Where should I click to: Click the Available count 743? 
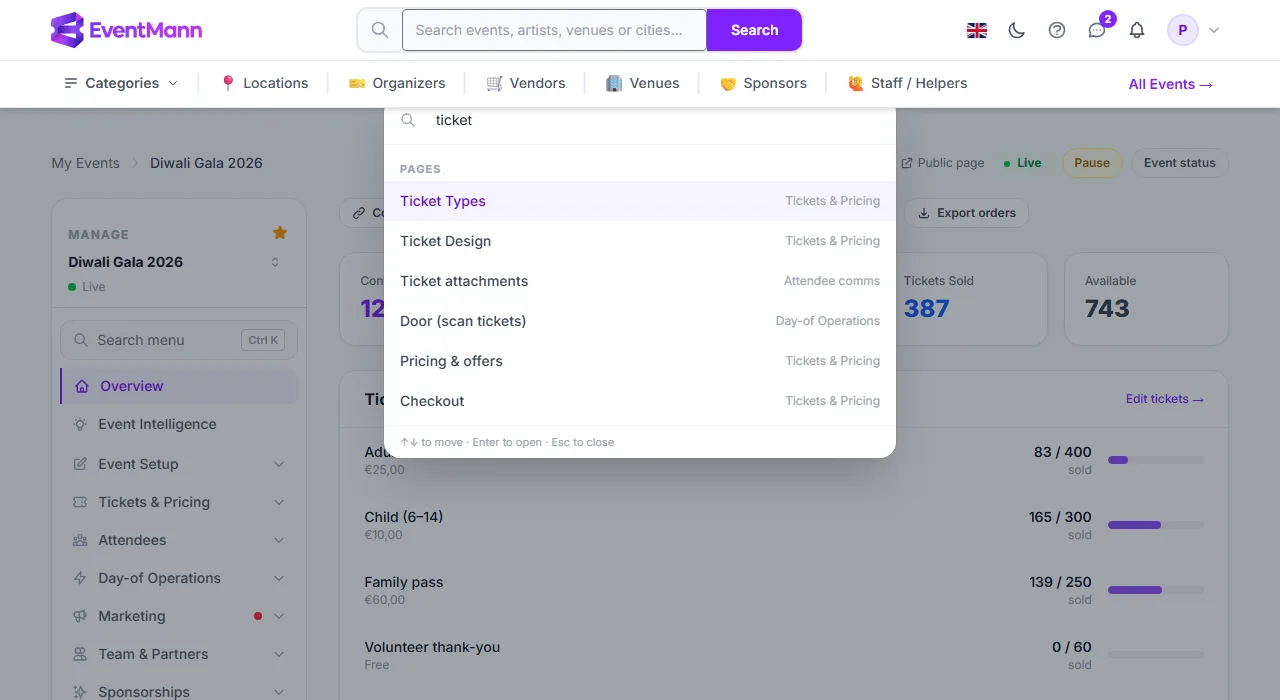[1107, 309]
